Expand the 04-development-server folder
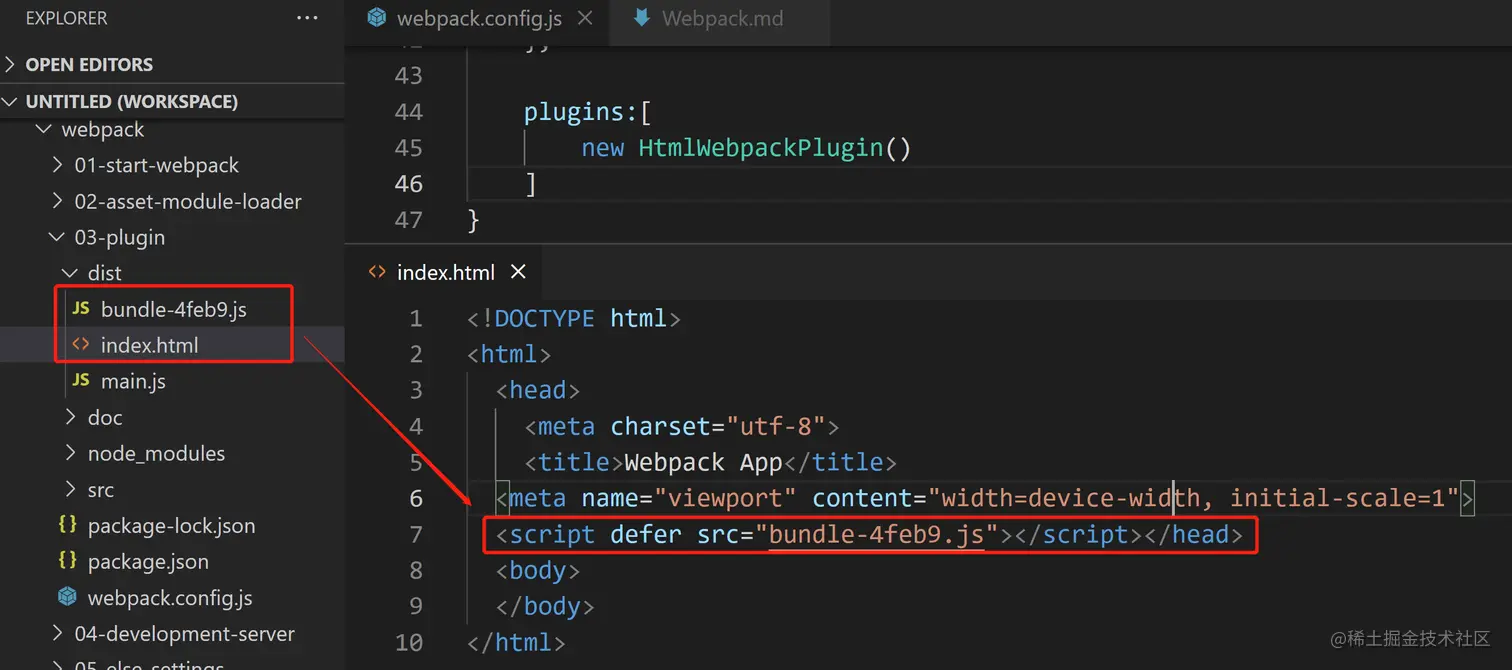Image resolution: width=1512 pixels, height=670 pixels. (x=57, y=633)
